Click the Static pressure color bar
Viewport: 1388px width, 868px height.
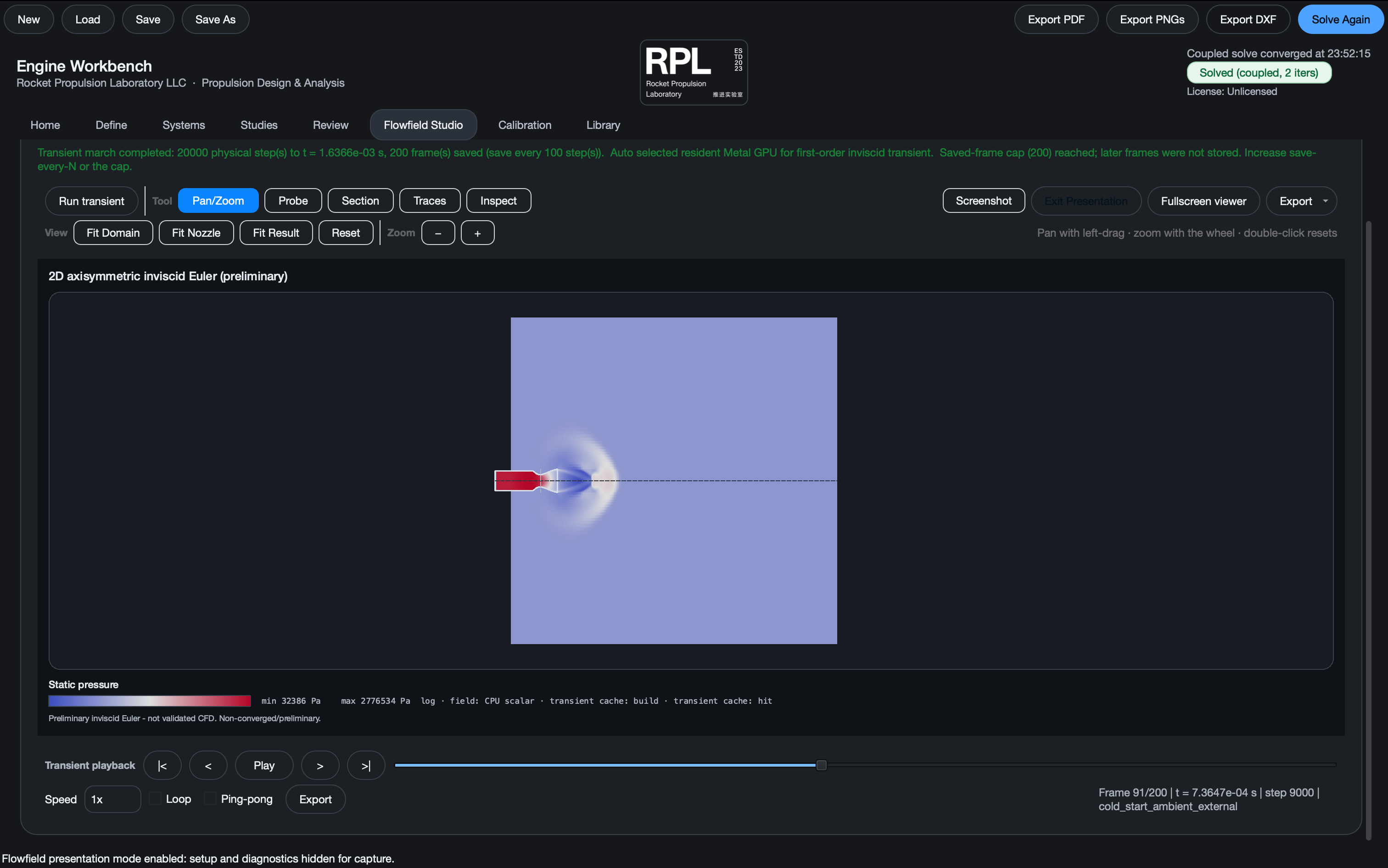point(149,701)
